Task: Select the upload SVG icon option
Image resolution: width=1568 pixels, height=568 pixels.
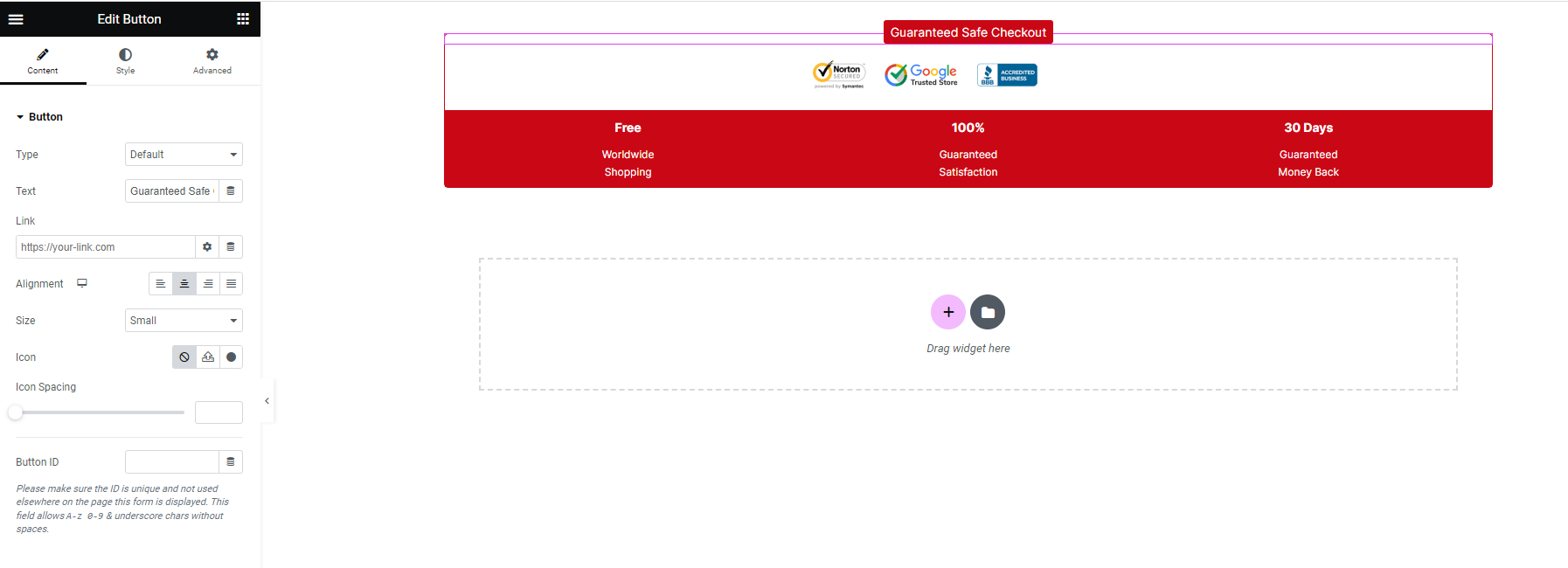Action: pyautogui.click(x=208, y=357)
